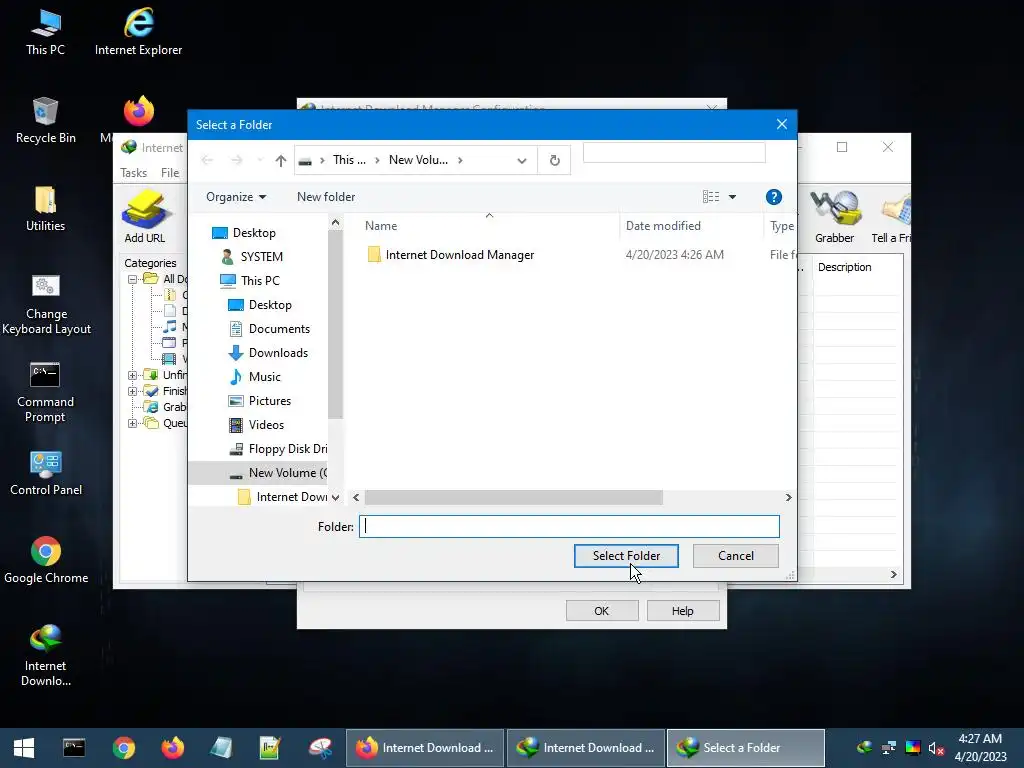The width and height of the screenshot is (1024, 768).
Task: Open the Start menu
Action: point(24,748)
